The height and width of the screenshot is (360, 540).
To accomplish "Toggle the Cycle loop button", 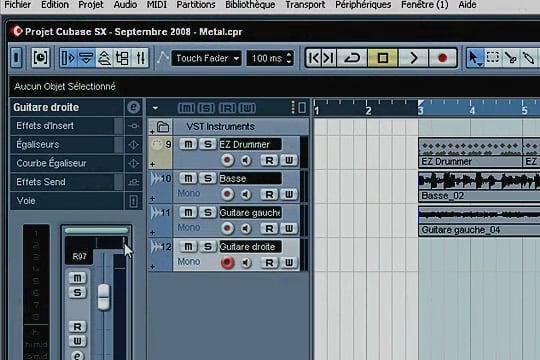I will click(x=352, y=58).
